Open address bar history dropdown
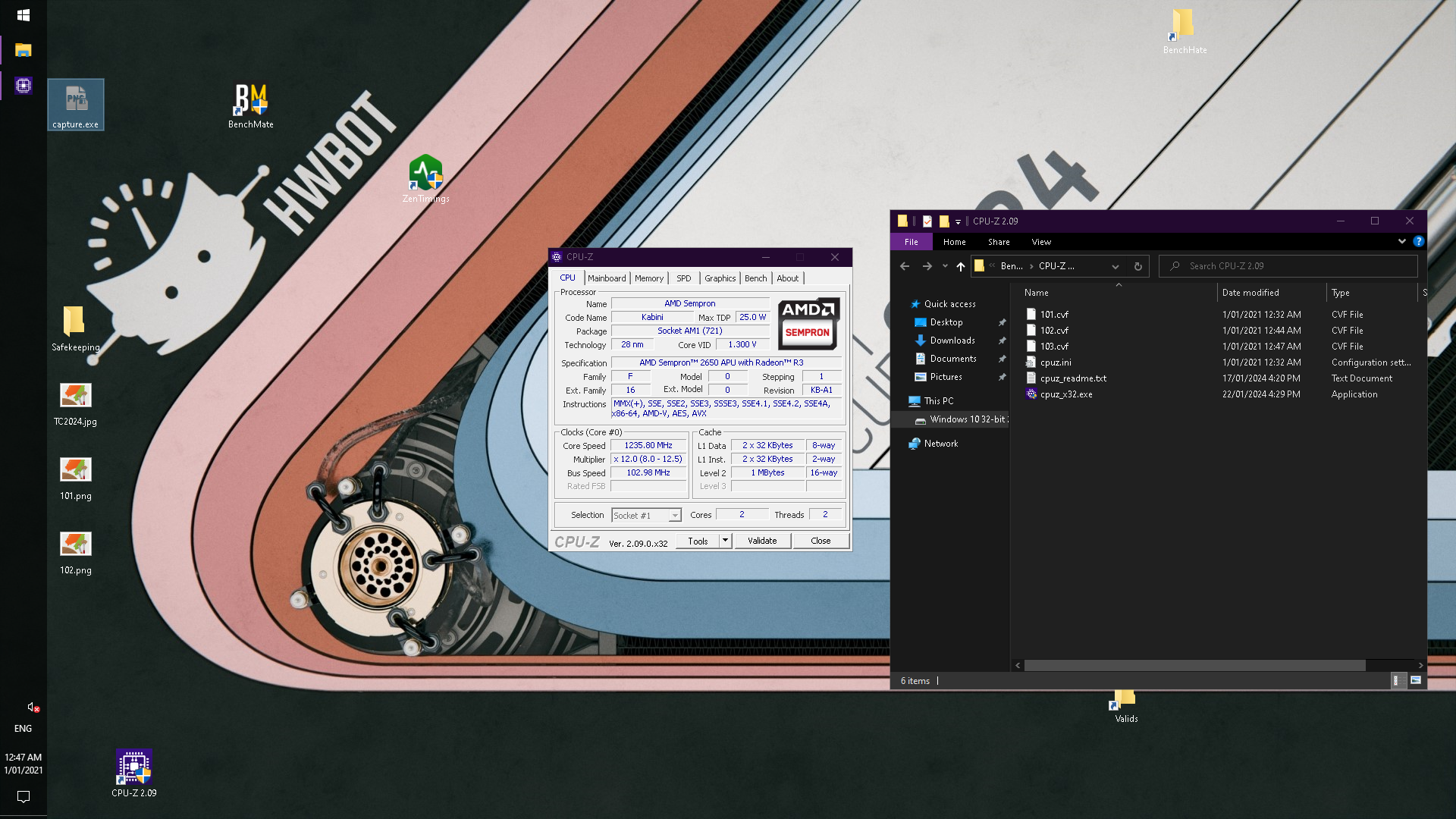The width and height of the screenshot is (1456, 819). tap(1115, 266)
